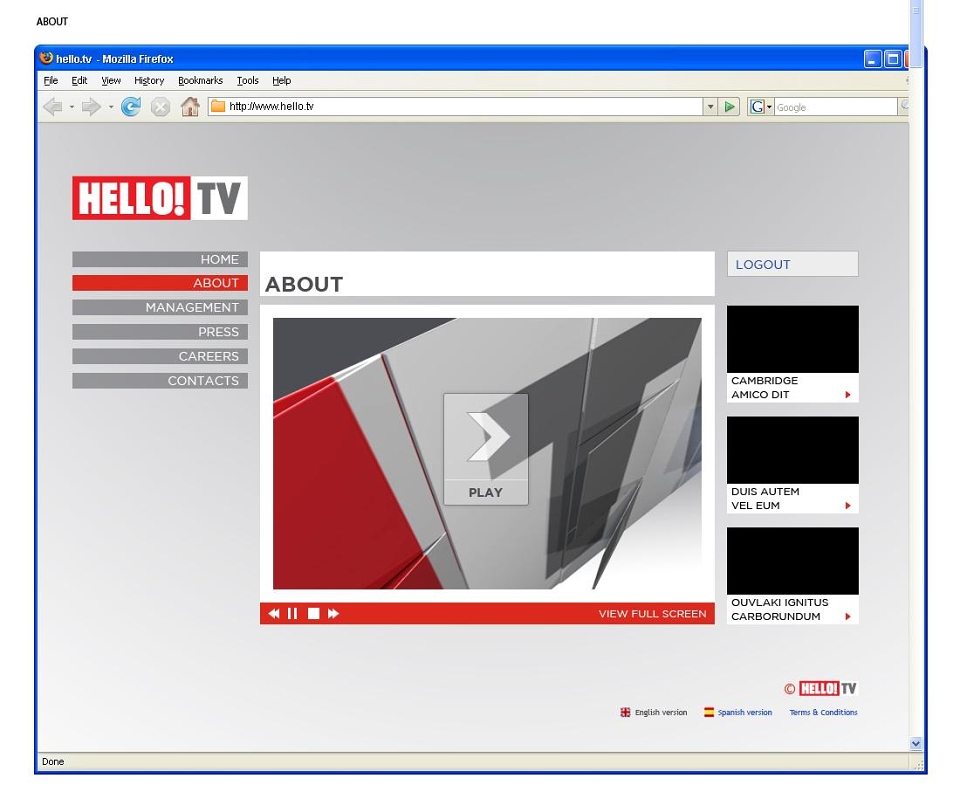Pause the video player
The image size is (960, 799).
[x=293, y=613]
